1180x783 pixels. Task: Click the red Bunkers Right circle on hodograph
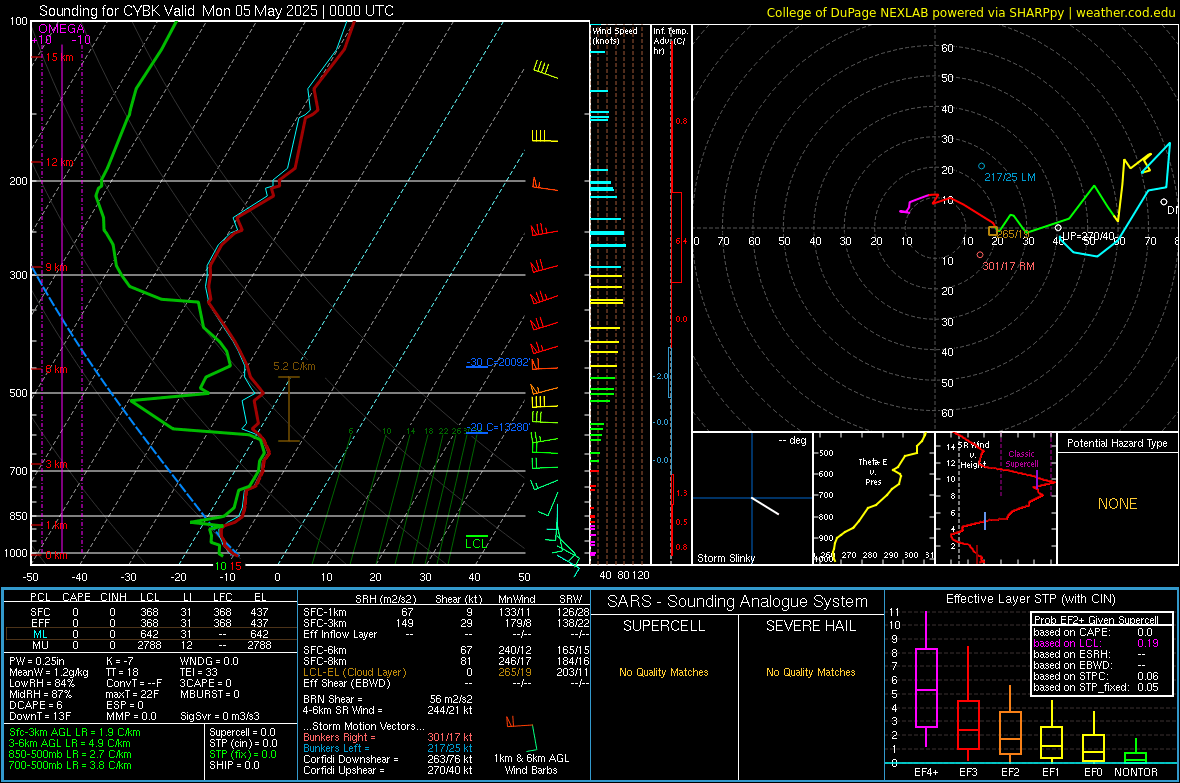(x=979, y=255)
